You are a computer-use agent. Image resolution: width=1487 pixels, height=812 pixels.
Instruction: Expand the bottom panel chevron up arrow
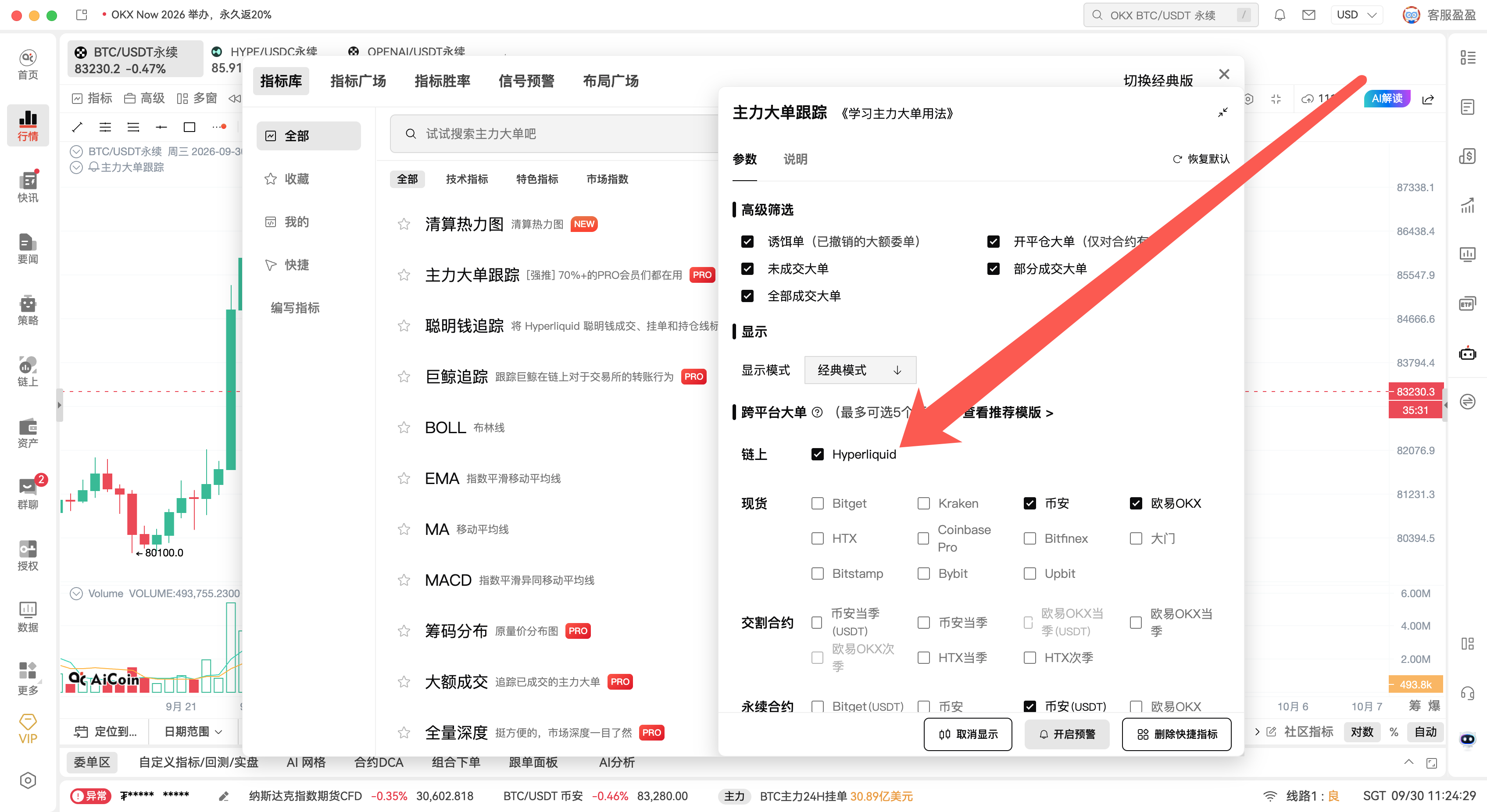point(1408,762)
